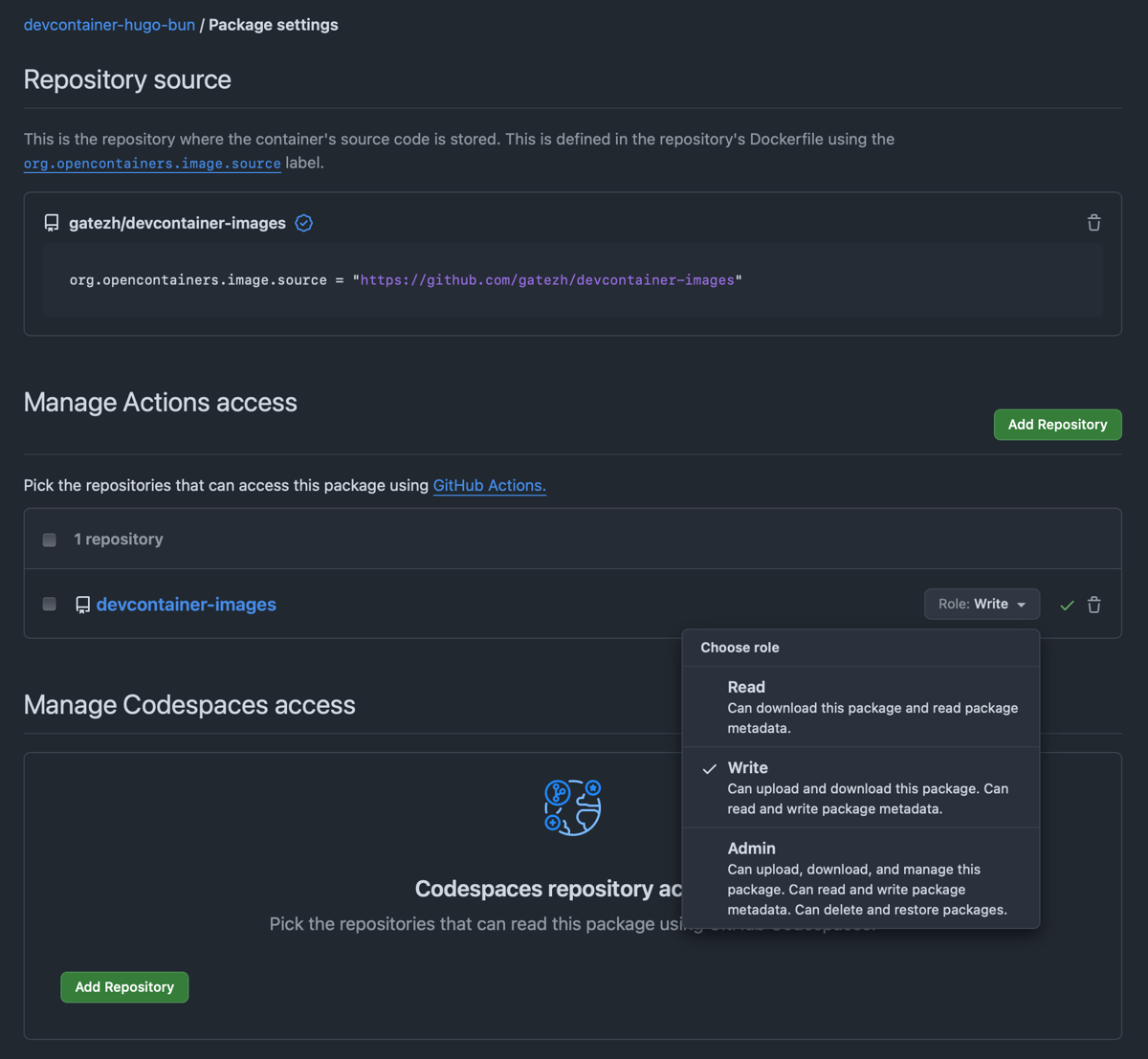Click the 'Repository source' heading

pyautogui.click(x=127, y=79)
